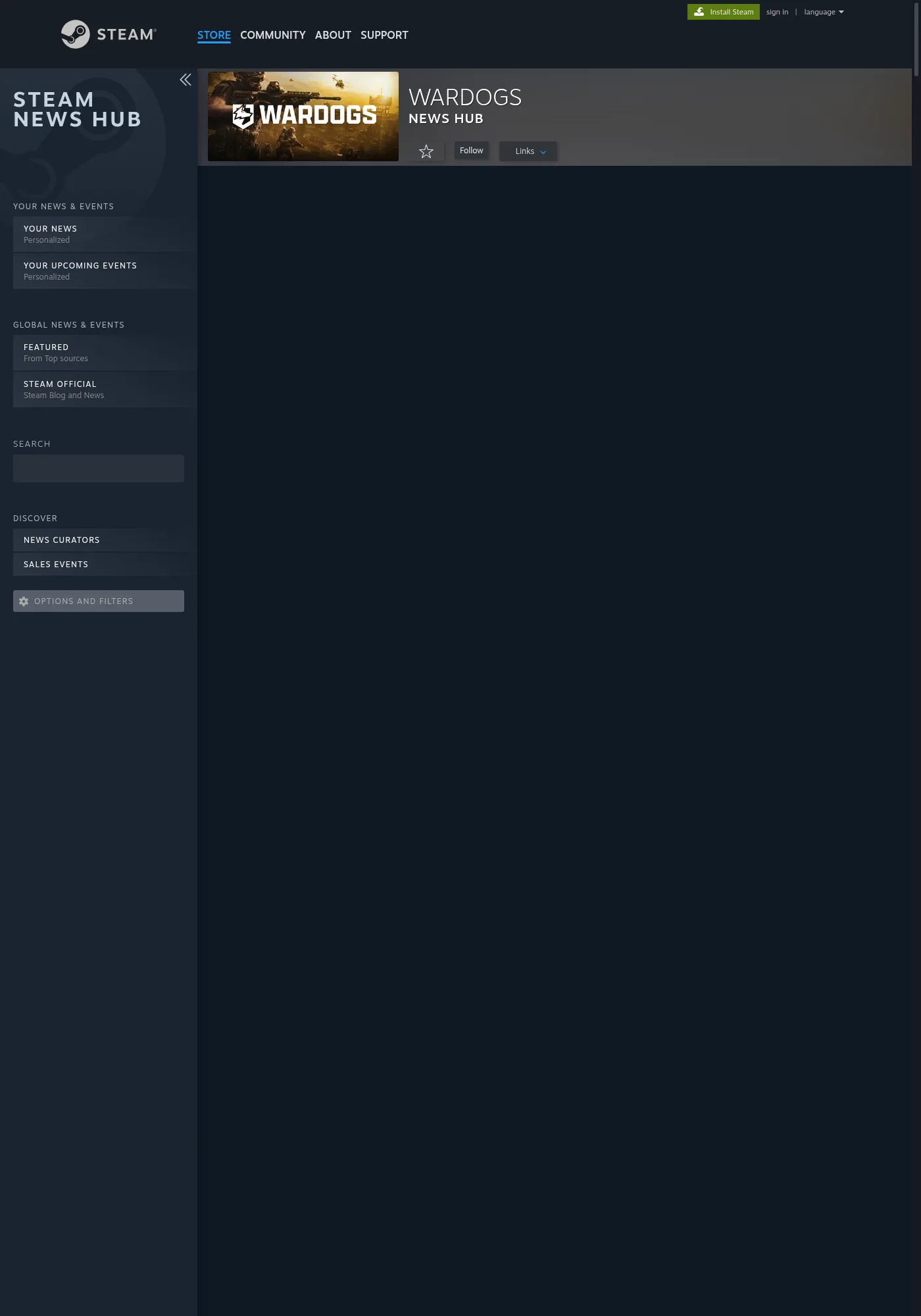Click the Wardogs banner thumbnail

tap(303, 116)
